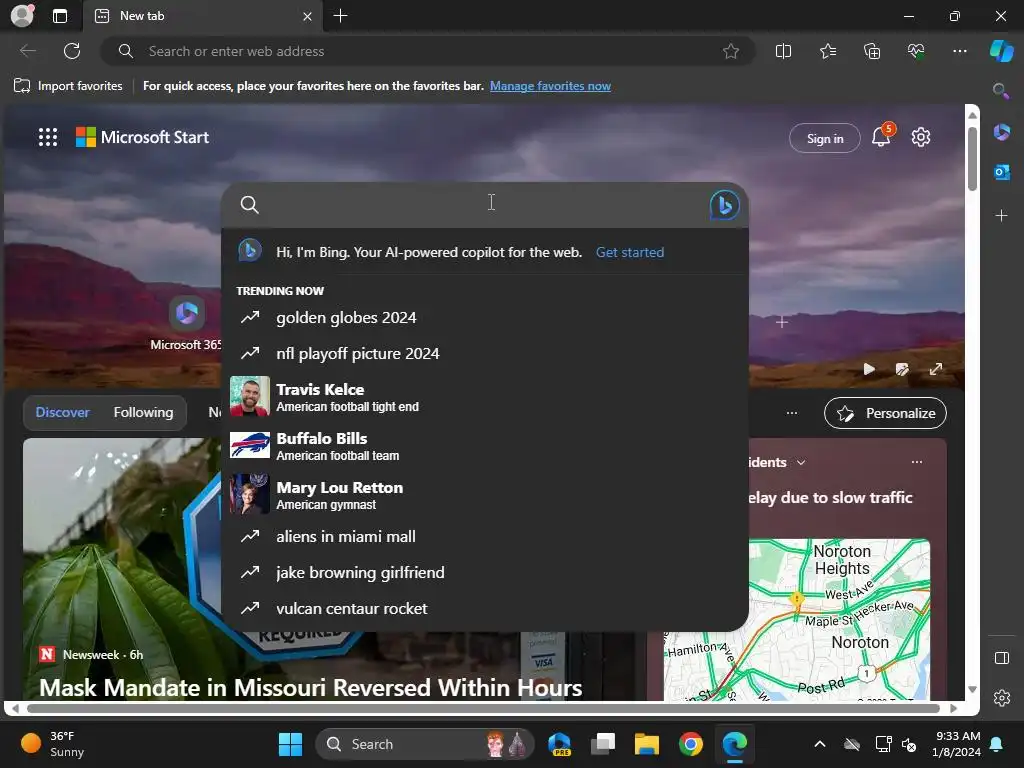
Task: Click the Microsoft Start logo
Action: pos(142,137)
